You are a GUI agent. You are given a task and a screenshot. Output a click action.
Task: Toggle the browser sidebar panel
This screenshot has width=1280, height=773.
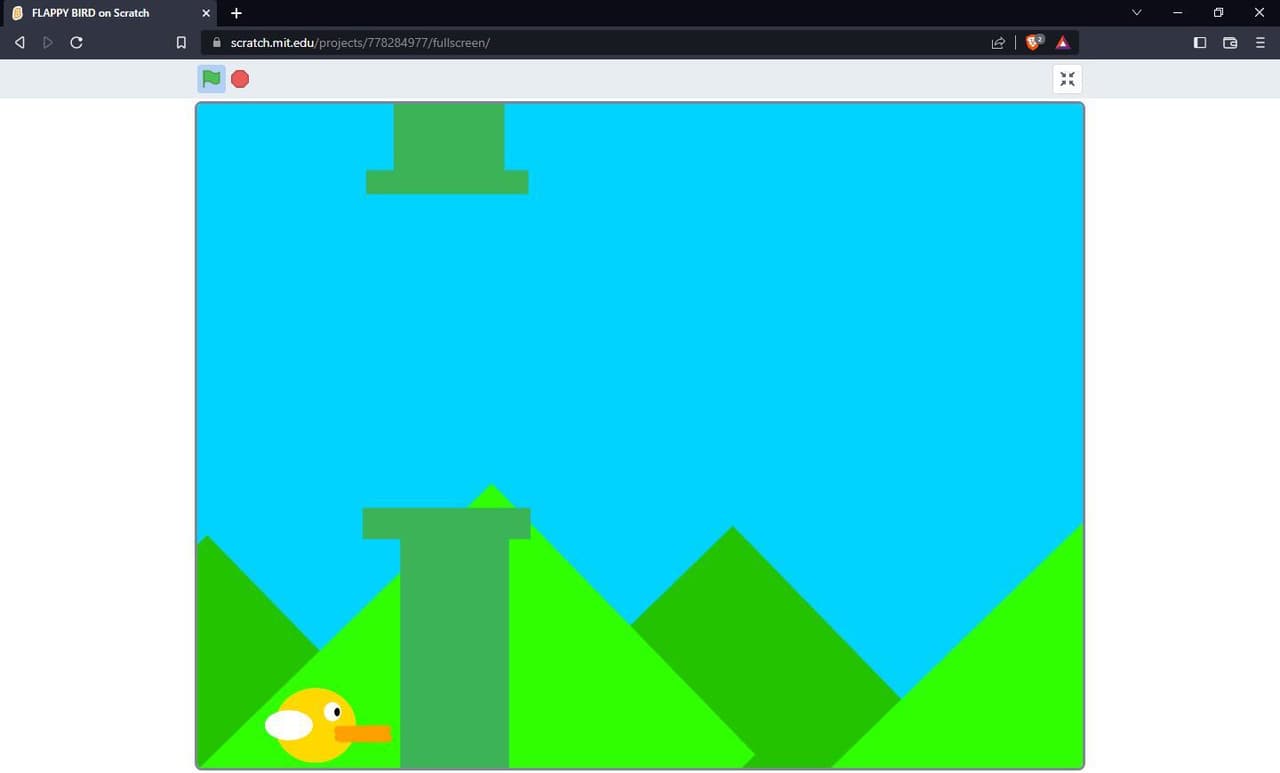[1200, 43]
